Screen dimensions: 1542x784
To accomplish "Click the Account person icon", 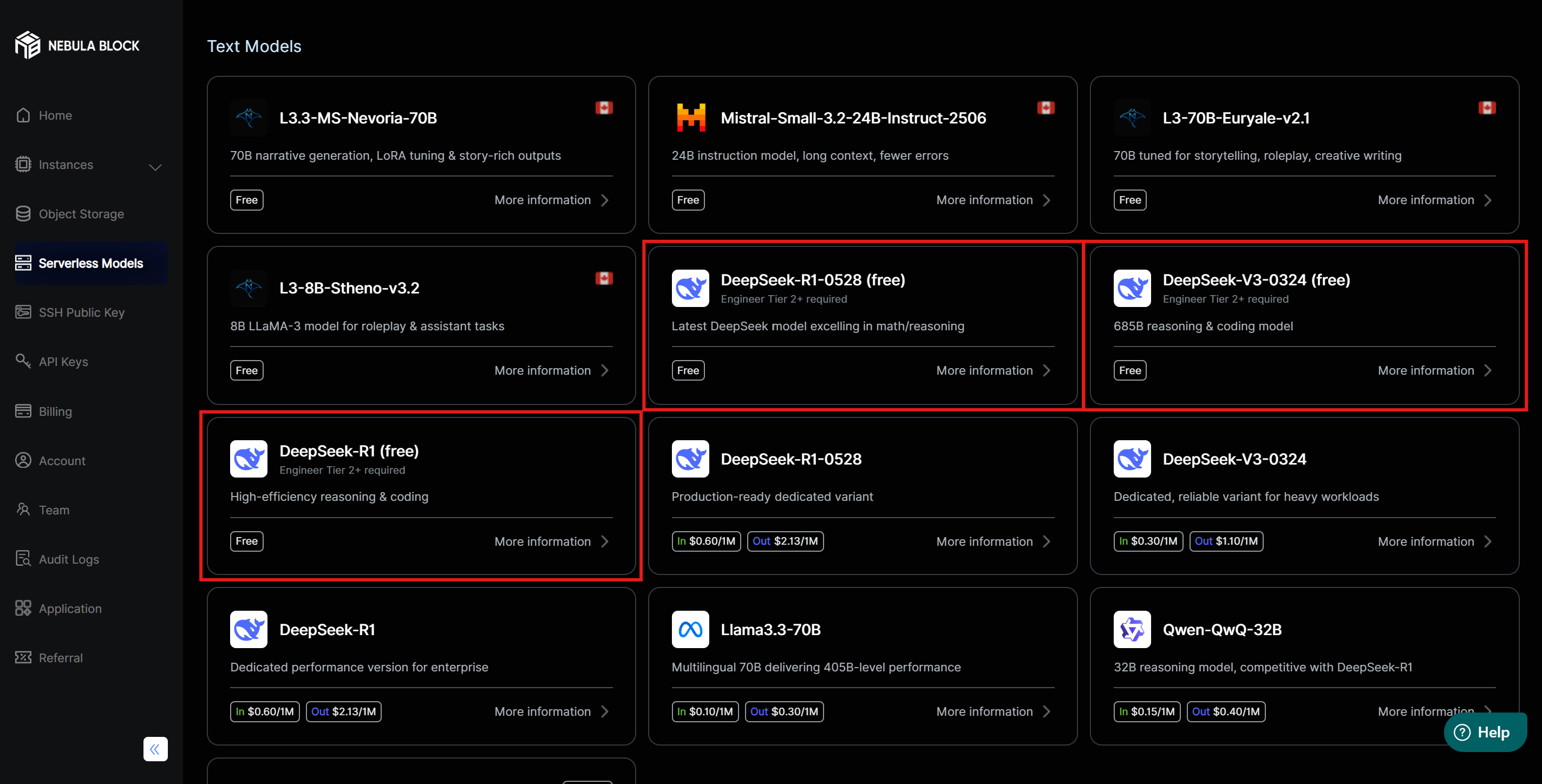I will pos(23,460).
